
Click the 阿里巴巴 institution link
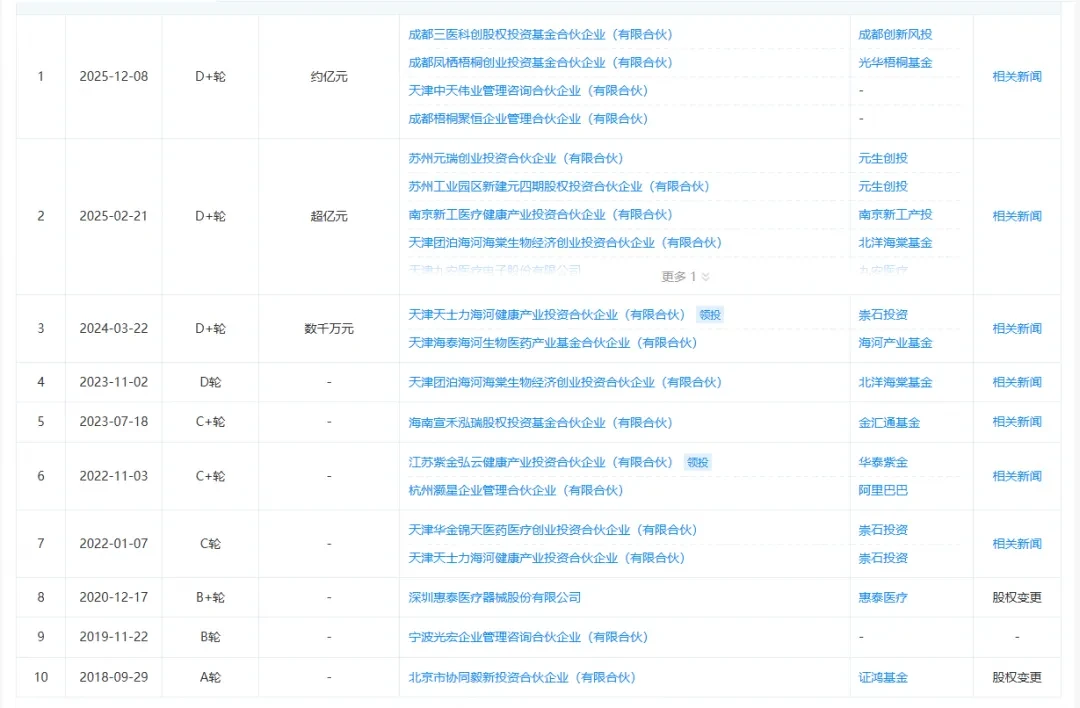tap(882, 490)
